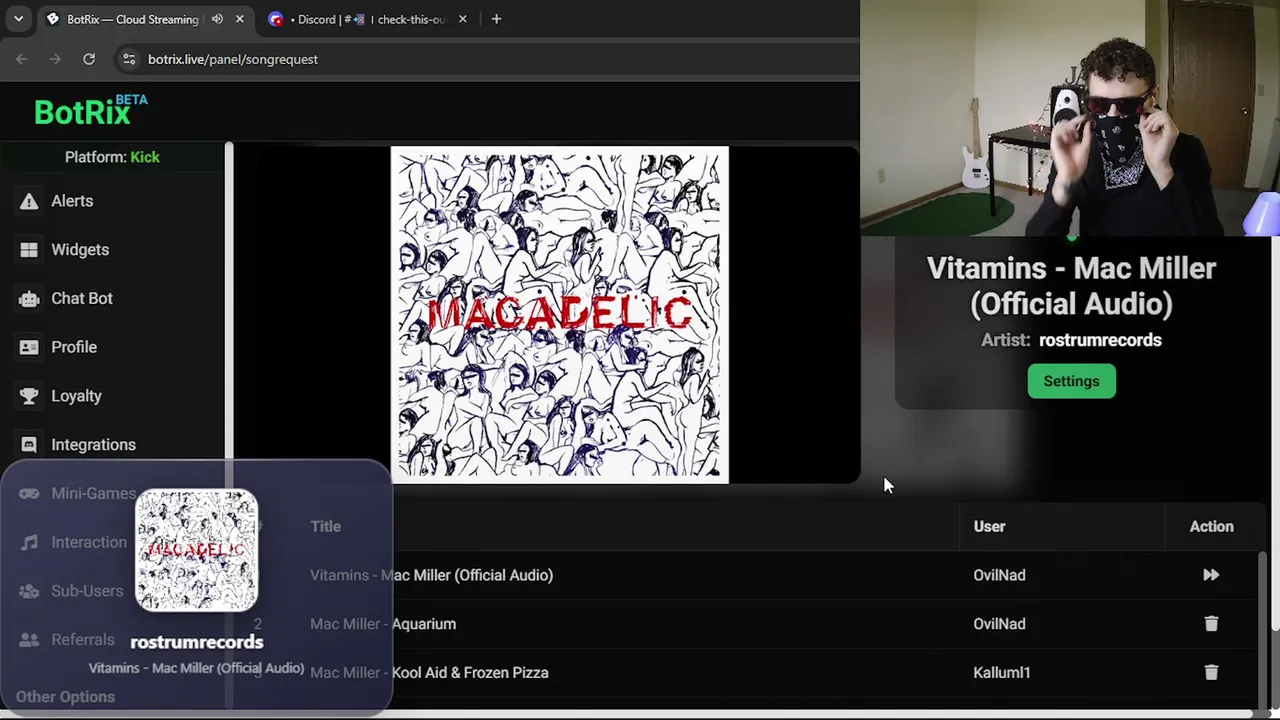This screenshot has height=720, width=1280.
Task: Select the Integrations Discord icon
Action: tap(29, 445)
